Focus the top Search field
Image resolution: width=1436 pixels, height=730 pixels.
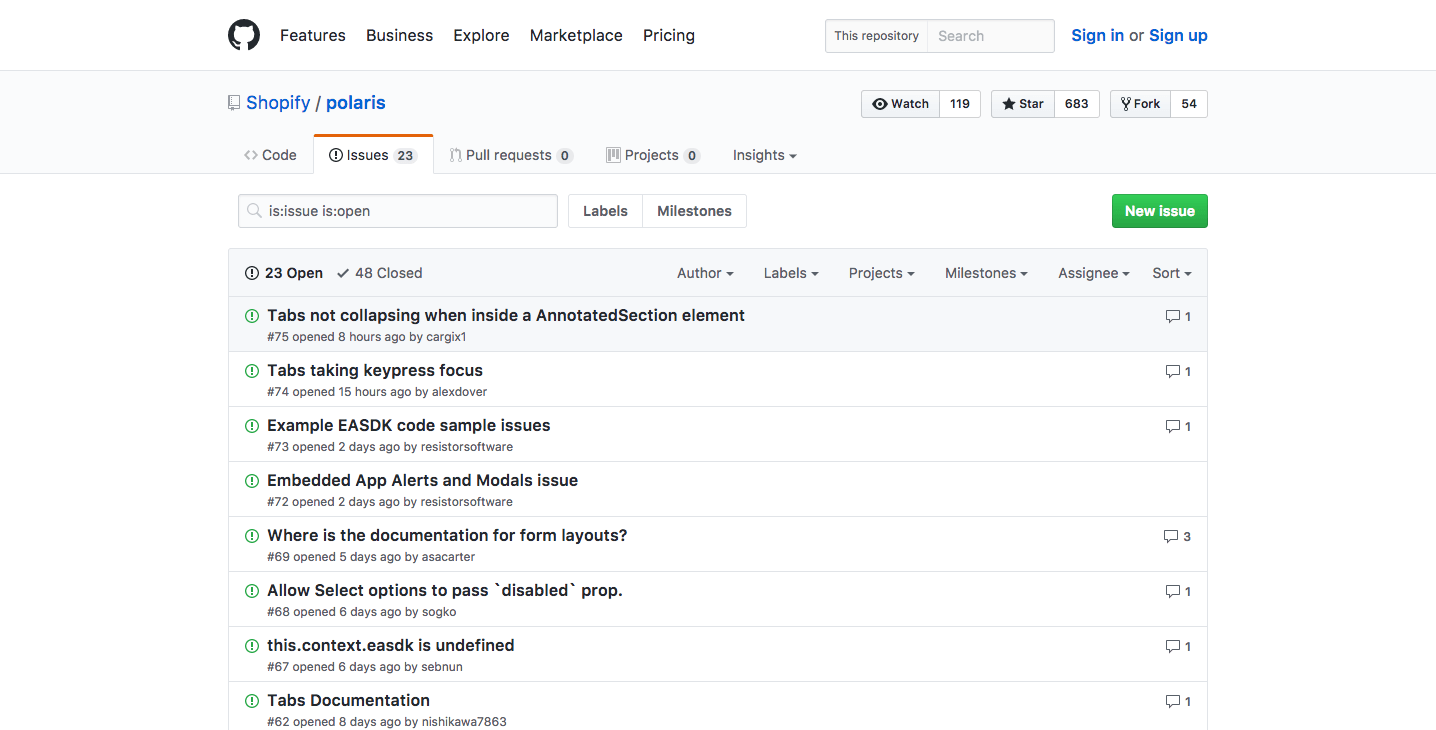pos(991,36)
